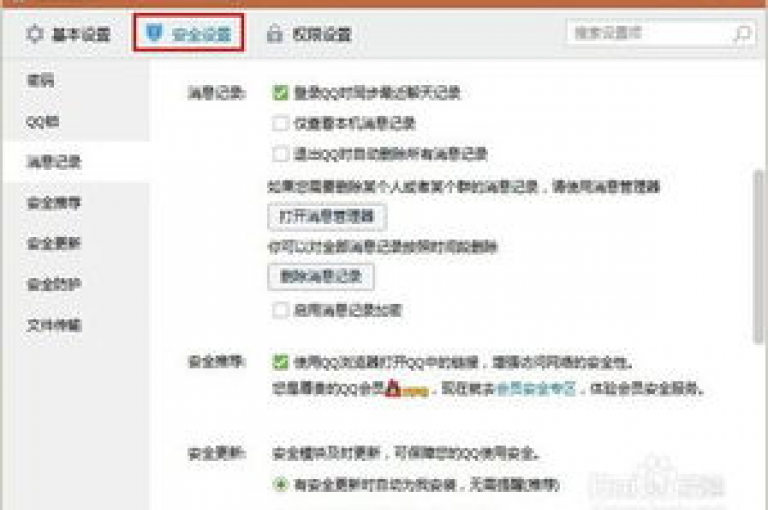Click the gear icon for 基本设置
The image size is (768, 510).
[x=34, y=34]
